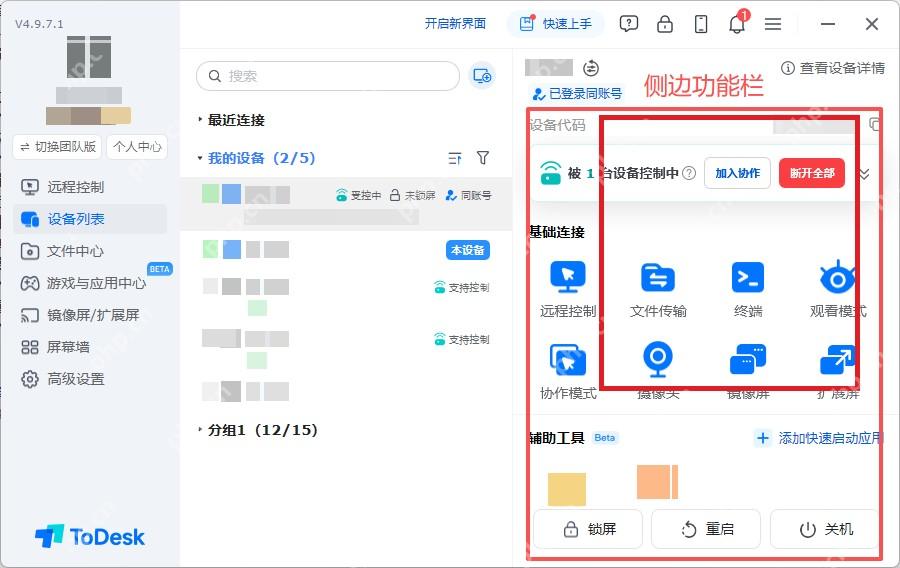This screenshot has height=568, width=900.
Task: Click 查看设备详情 link
Action: (833, 68)
